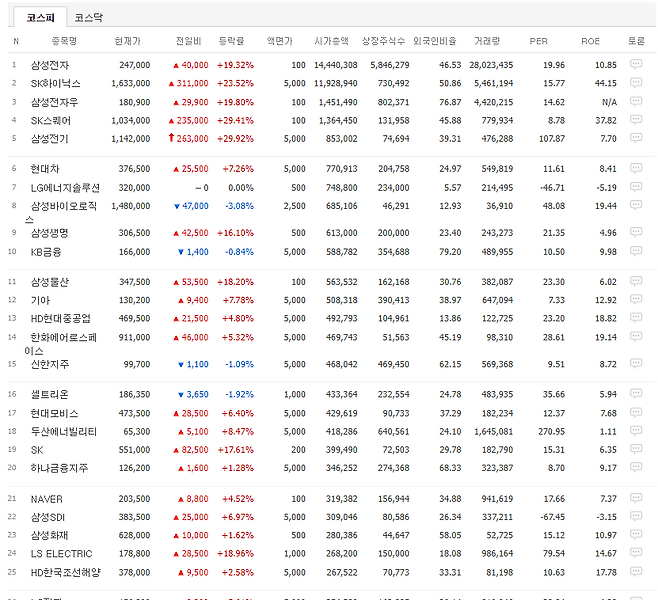Open discussion icon for 현대차

tap(636, 168)
